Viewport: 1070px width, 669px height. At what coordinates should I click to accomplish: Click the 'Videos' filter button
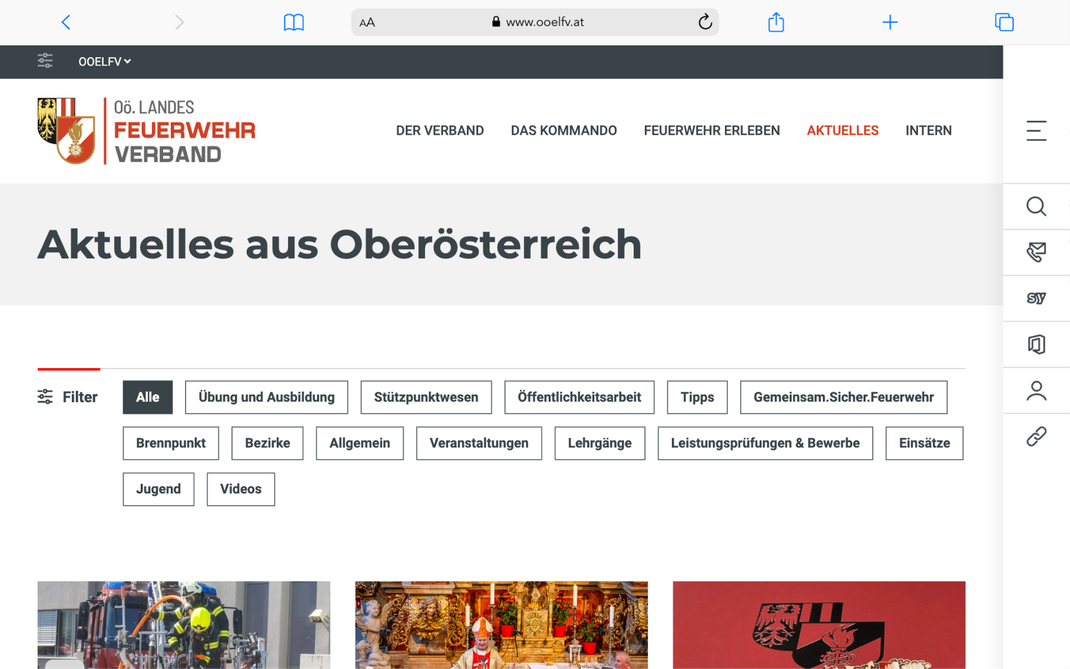240,489
